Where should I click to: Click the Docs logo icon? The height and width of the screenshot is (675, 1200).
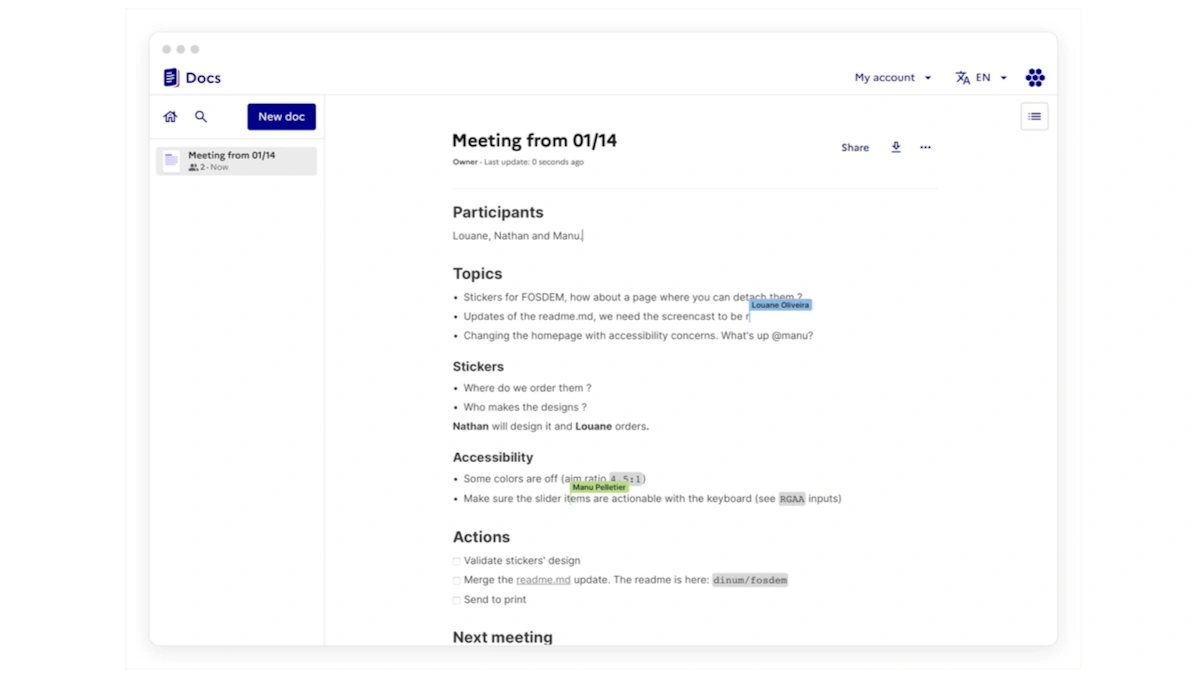[171, 78]
